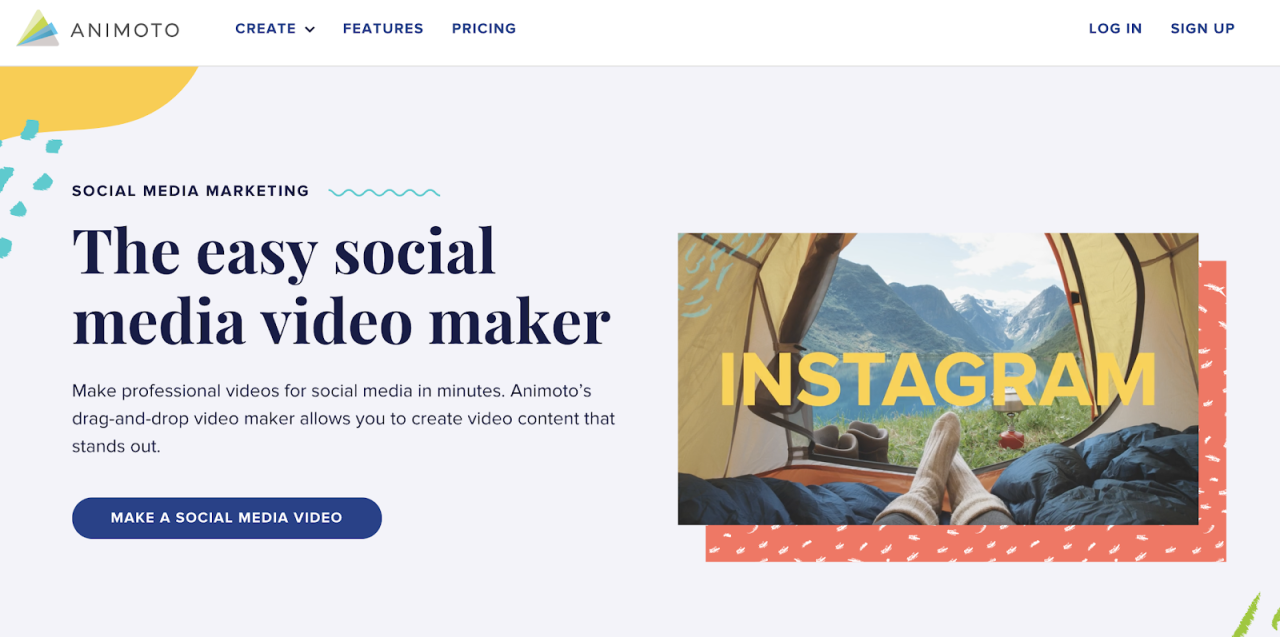This screenshot has height=637, width=1280.
Task: Click the ANIMOTO wordmark in the header
Action: (125, 30)
